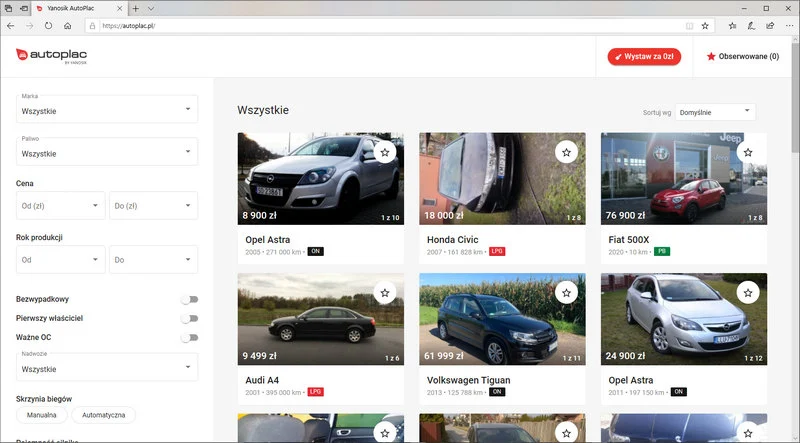Toggle the Pierwszy właściciel switch
Screen dimensions: 800x443
pos(189,318)
